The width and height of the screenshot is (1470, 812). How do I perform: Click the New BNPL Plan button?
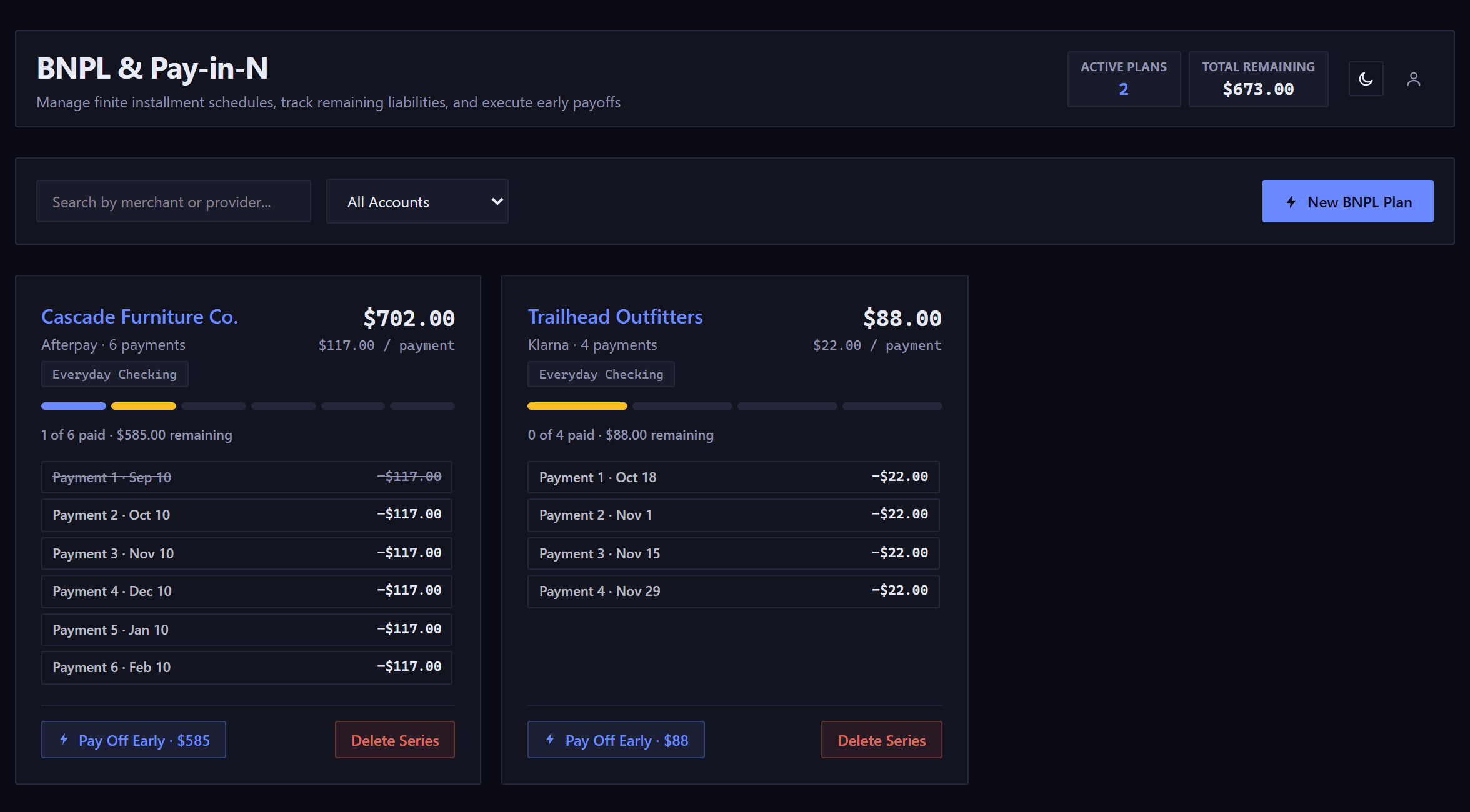click(1347, 202)
